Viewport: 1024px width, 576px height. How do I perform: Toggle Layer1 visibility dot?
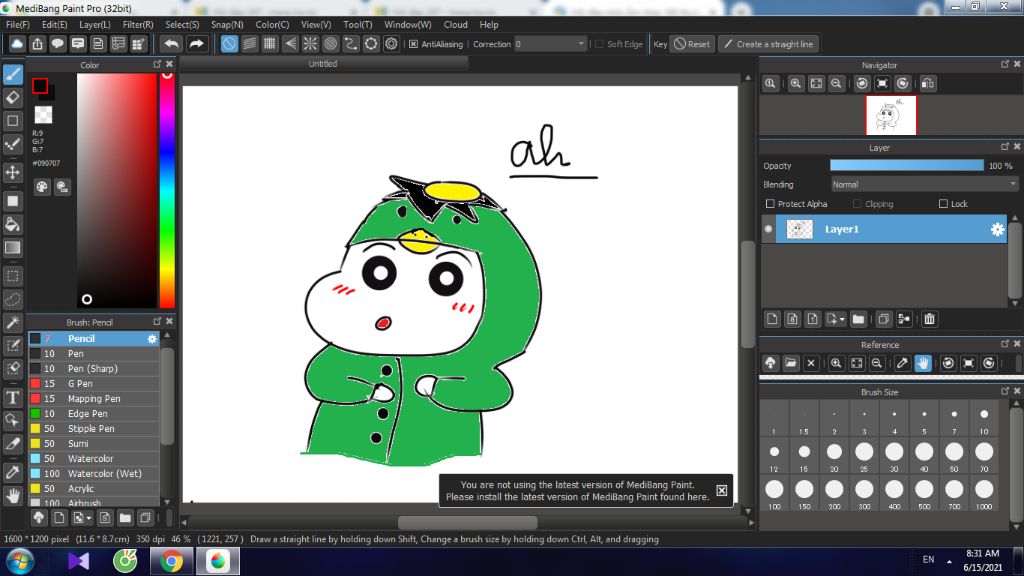769,229
